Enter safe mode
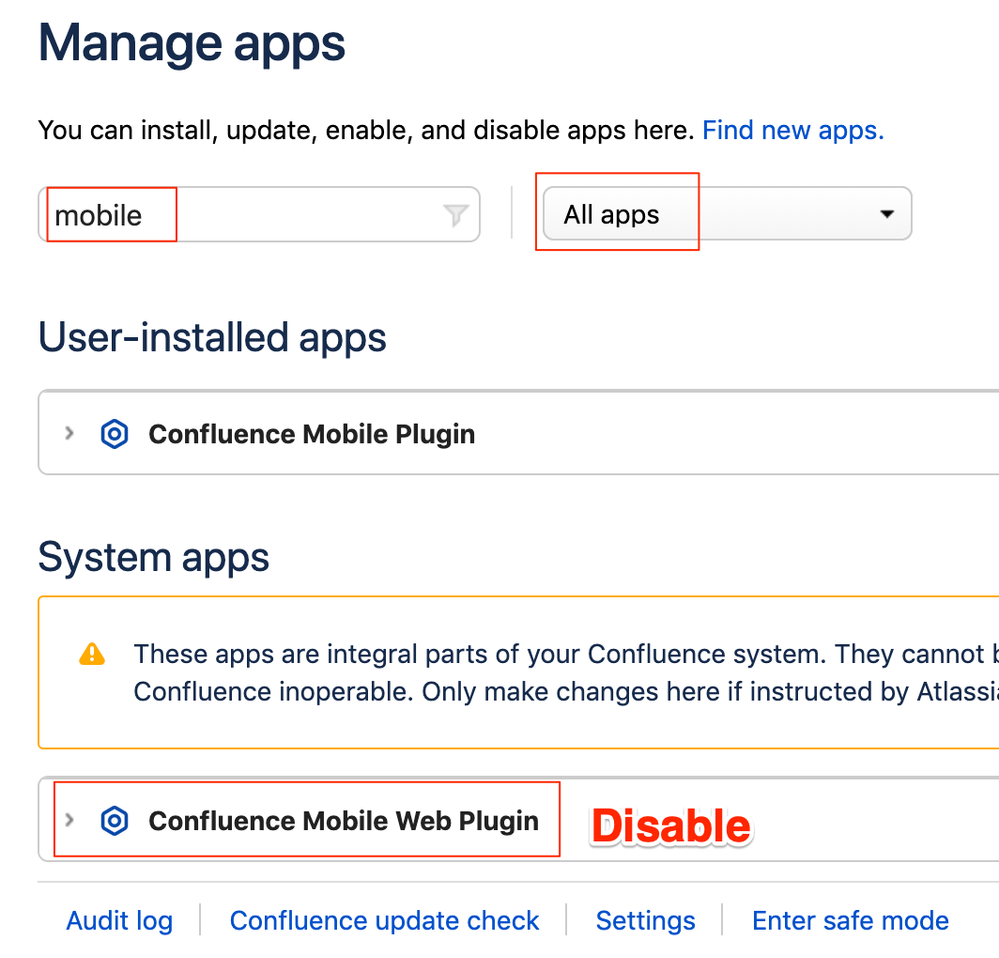Screen dimensions: 999x958 [849, 920]
